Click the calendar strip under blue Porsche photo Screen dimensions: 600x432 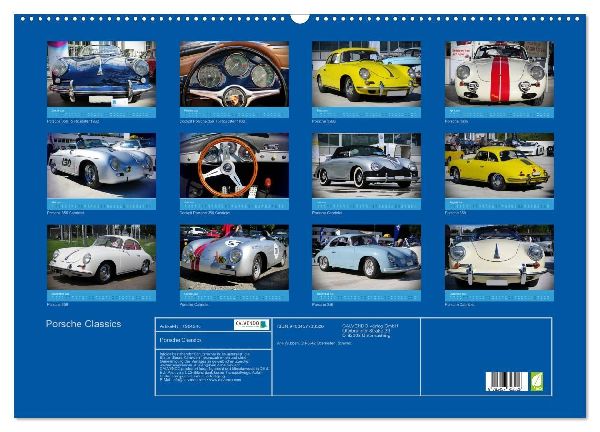click(101, 112)
